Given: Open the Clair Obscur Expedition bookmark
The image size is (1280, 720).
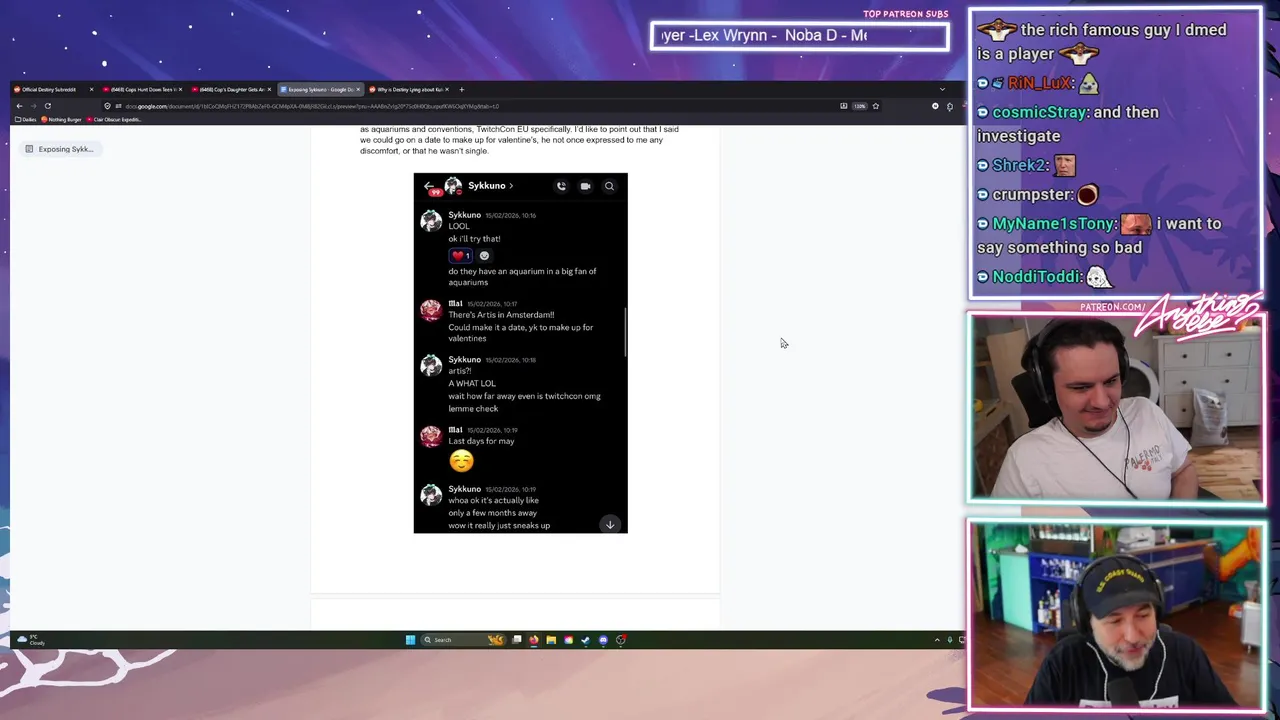Looking at the screenshot, I should tap(115, 119).
